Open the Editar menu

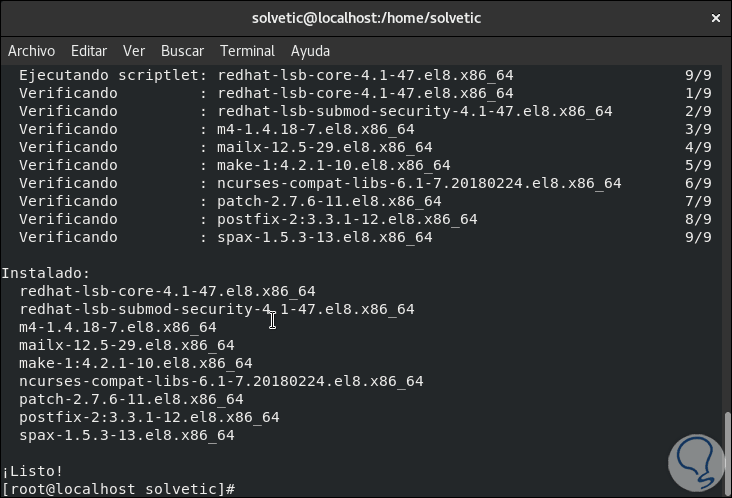[x=89, y=51]
